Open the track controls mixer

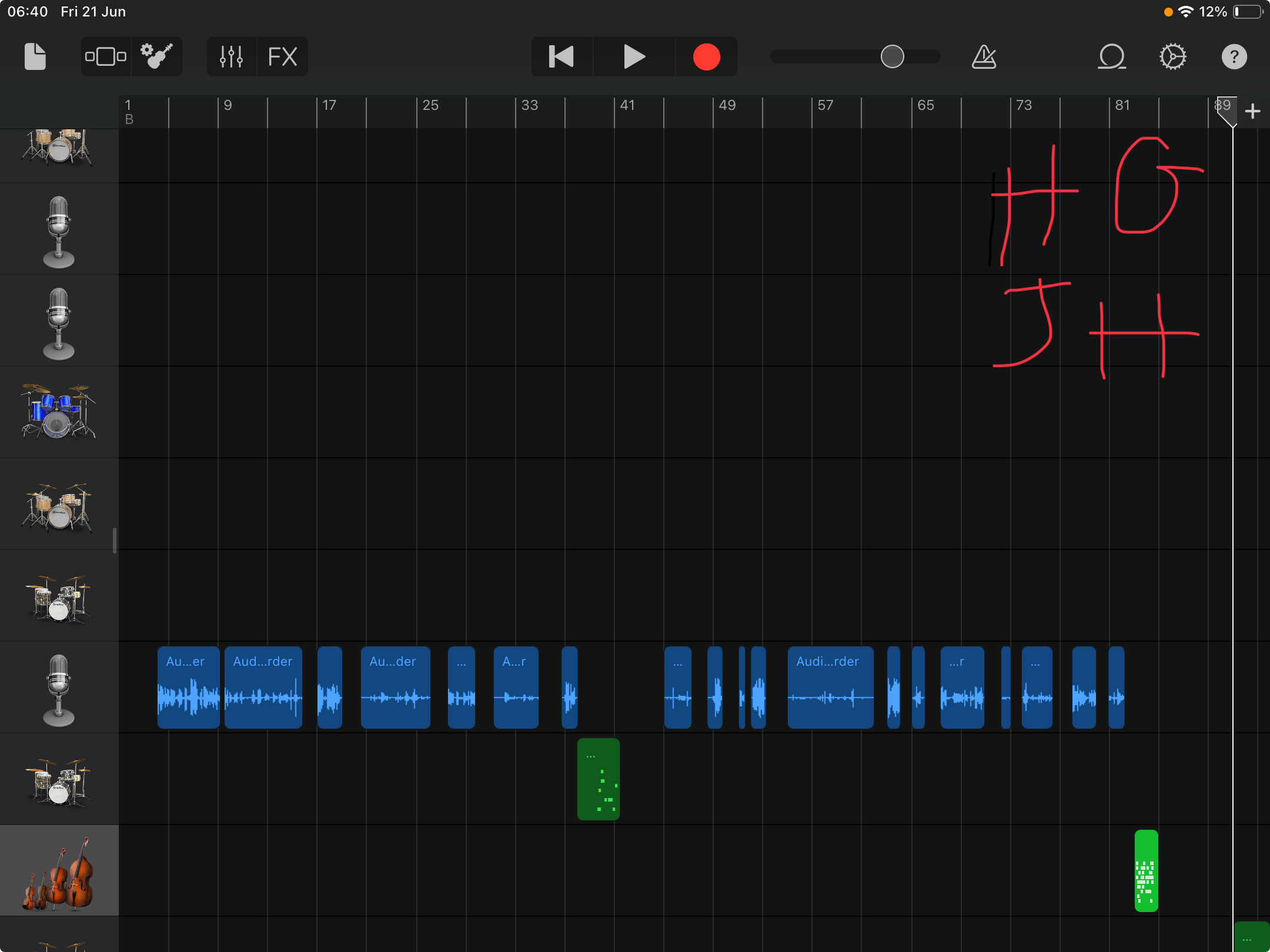click(x=232, y=57)
